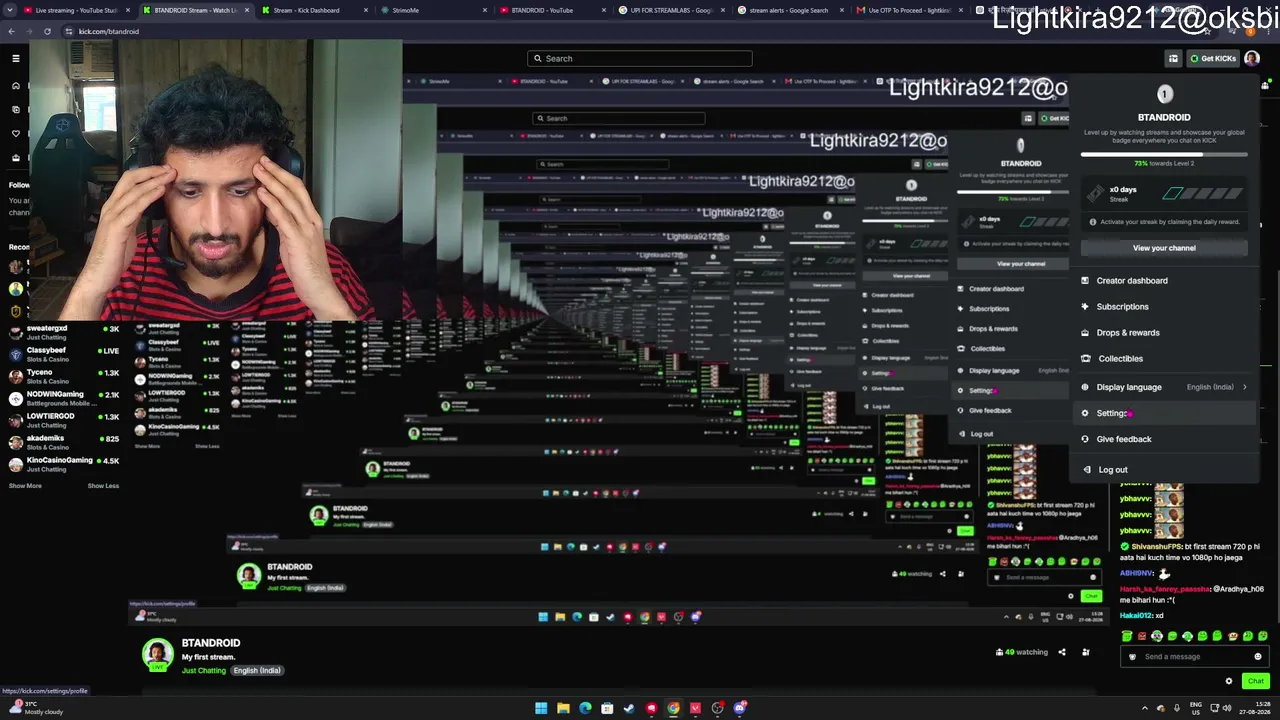The height and width of the screenshot is (720, 1280).
Task: Open BTANDROID channel avatar below stream
Action: coord(157,655)
